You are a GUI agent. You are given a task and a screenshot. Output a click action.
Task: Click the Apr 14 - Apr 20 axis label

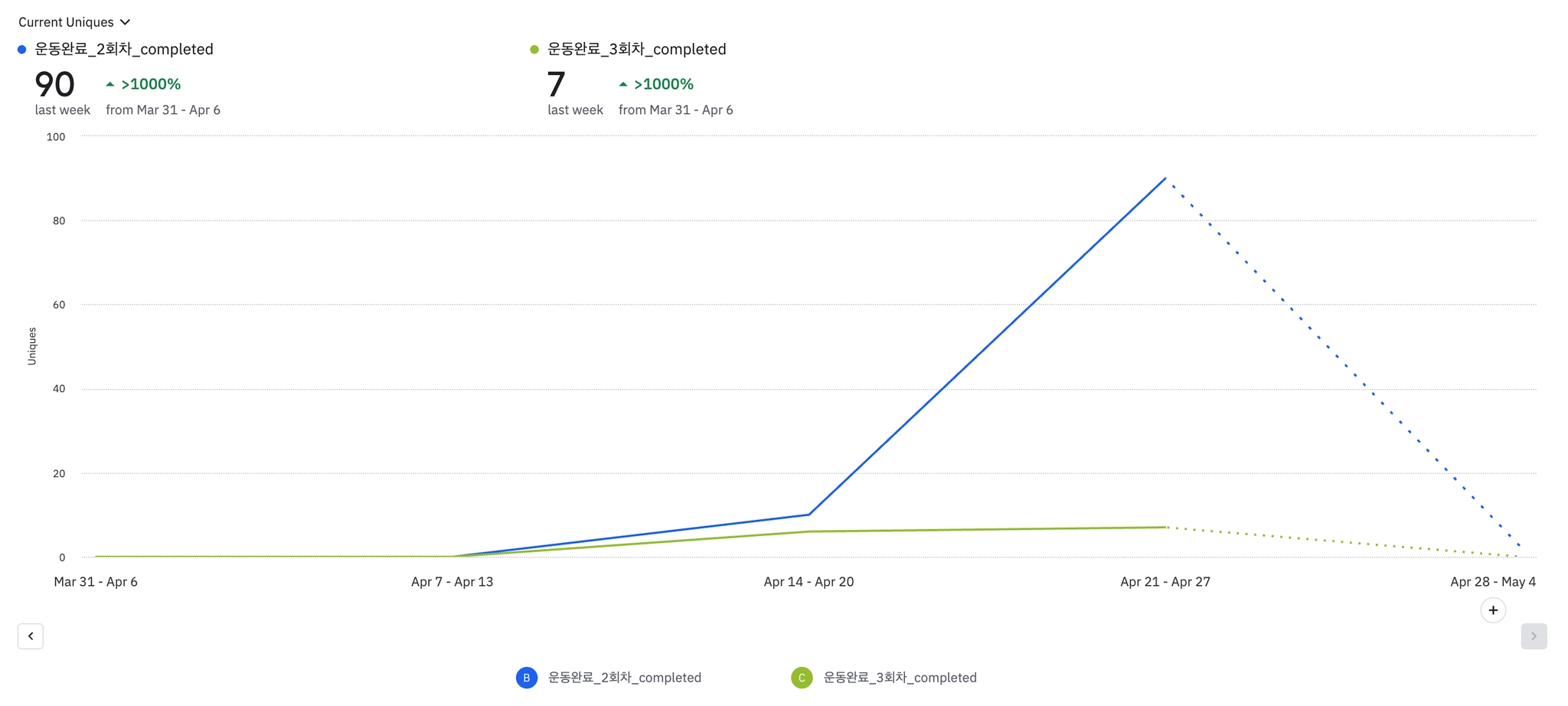[808, 582]
